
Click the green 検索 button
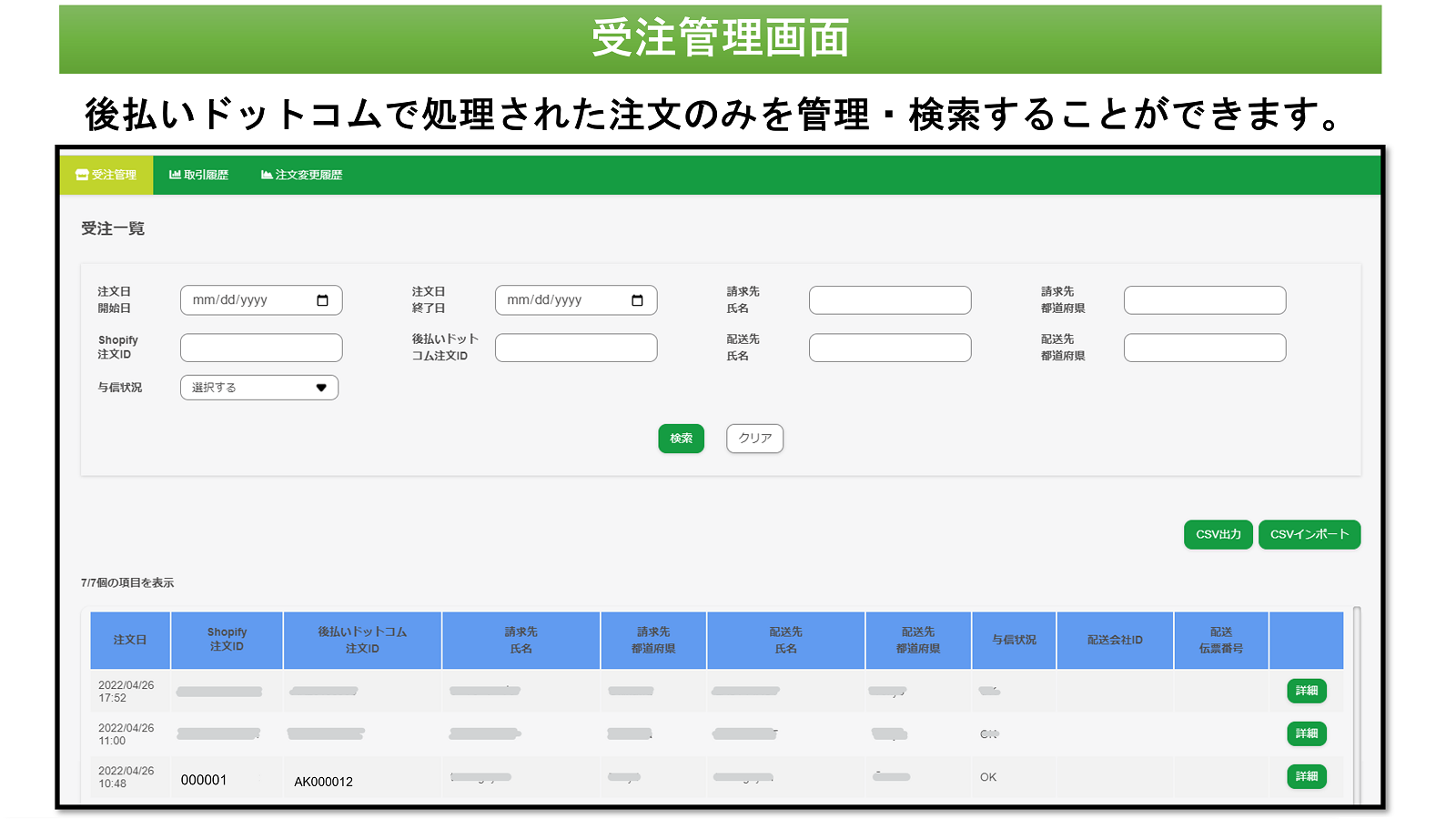[x=682, y=439]
